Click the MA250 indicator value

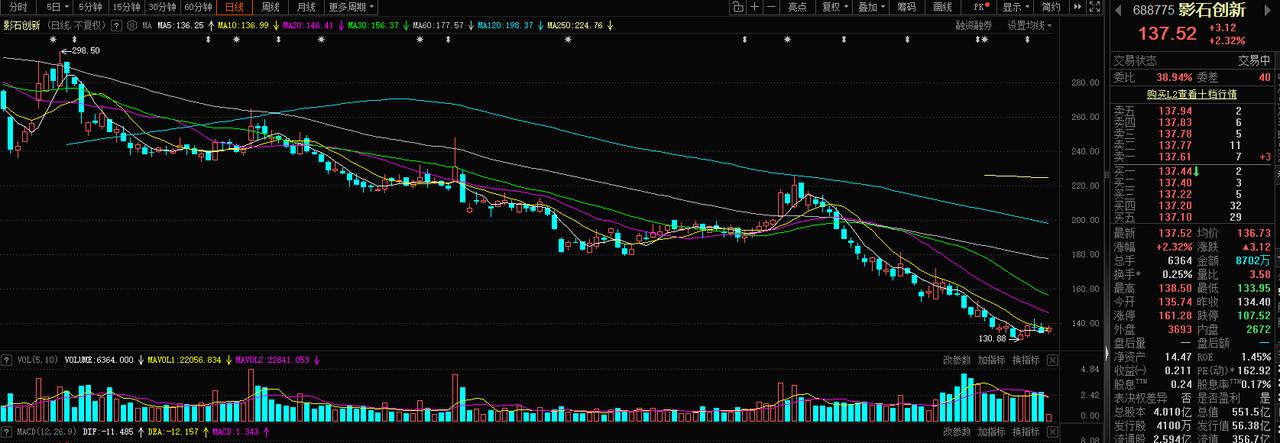coord(575,26)
